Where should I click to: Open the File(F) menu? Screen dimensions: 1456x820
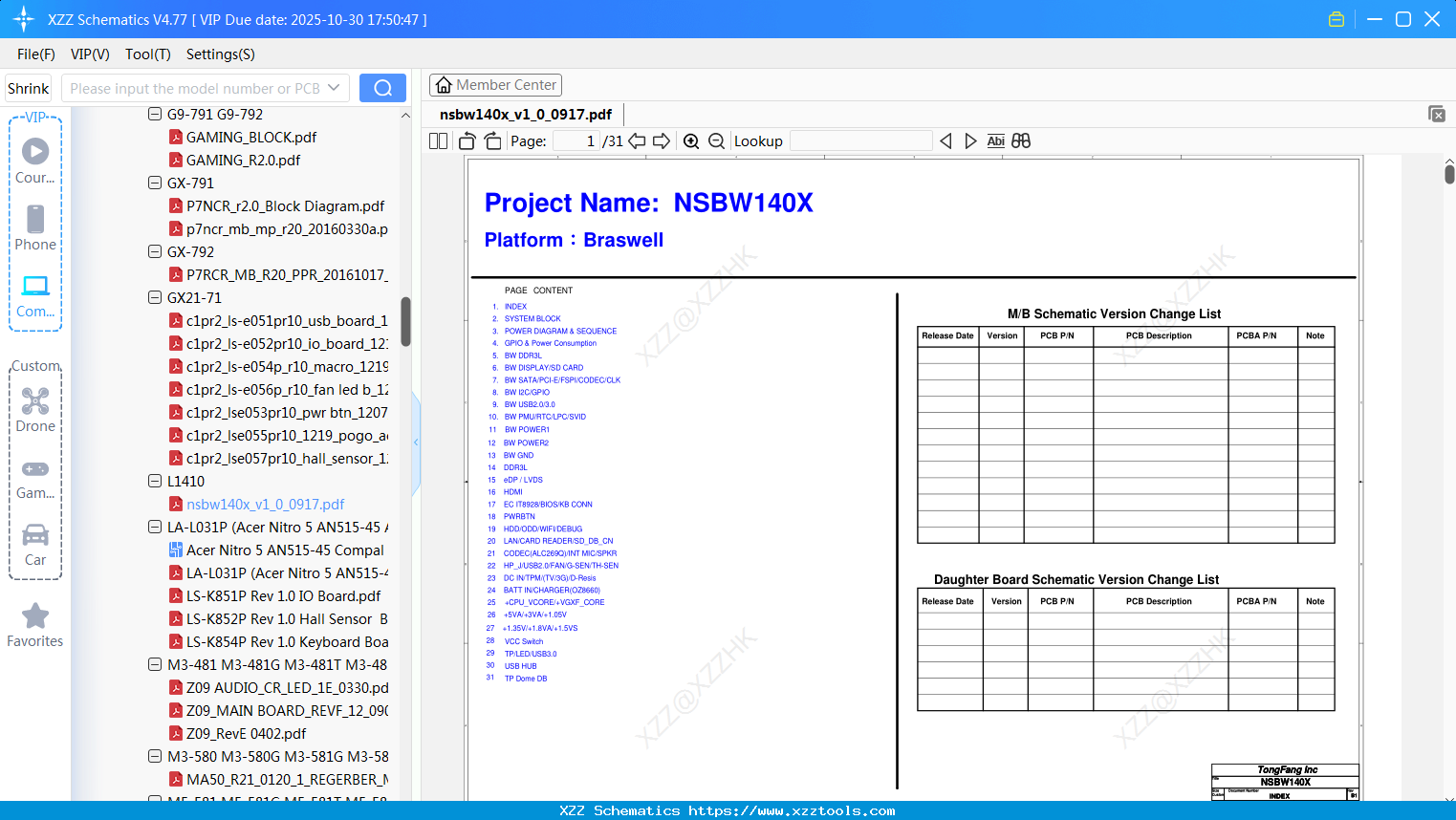coord(36,54)
